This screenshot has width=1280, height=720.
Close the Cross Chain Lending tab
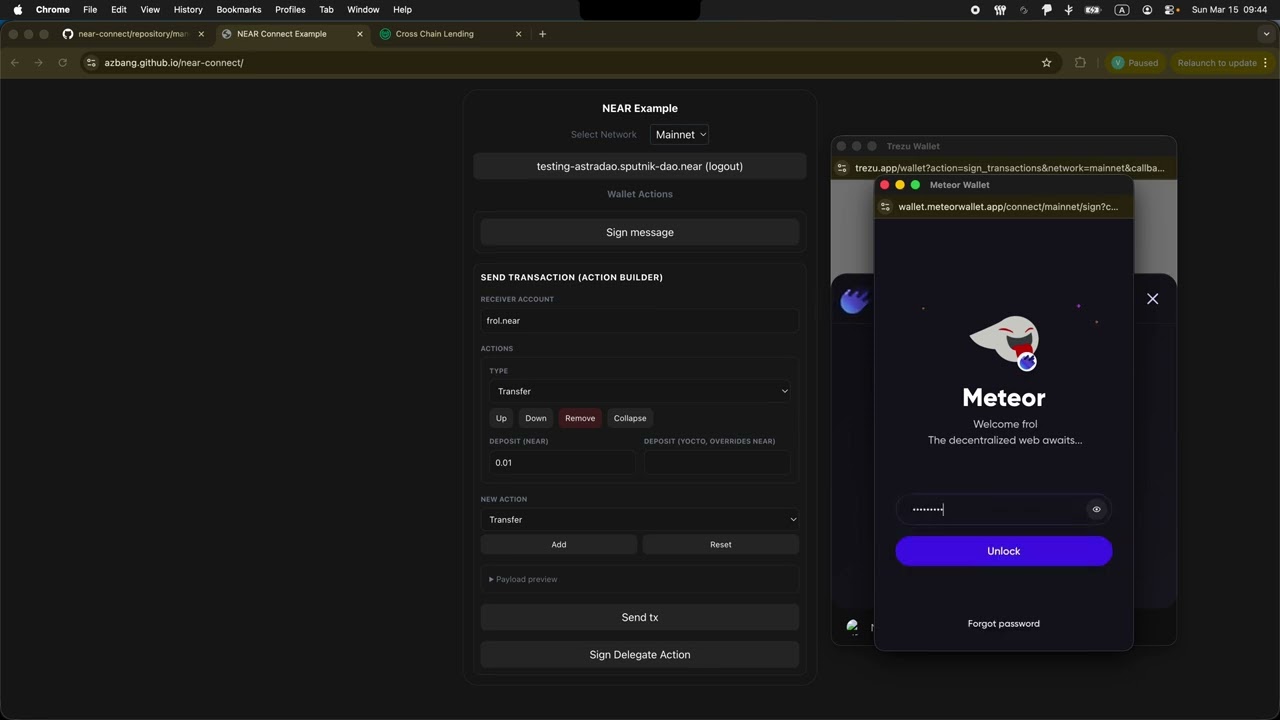[518, 34]
